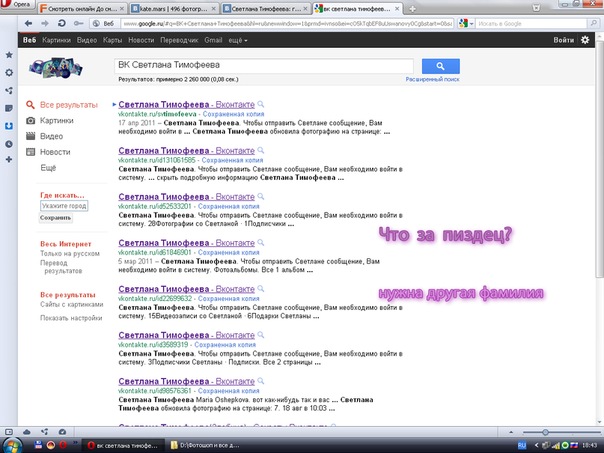Screen dimensions: 604x453
Task: Filter results by Картинки (Images)
Action: click(x=56, y=120)
